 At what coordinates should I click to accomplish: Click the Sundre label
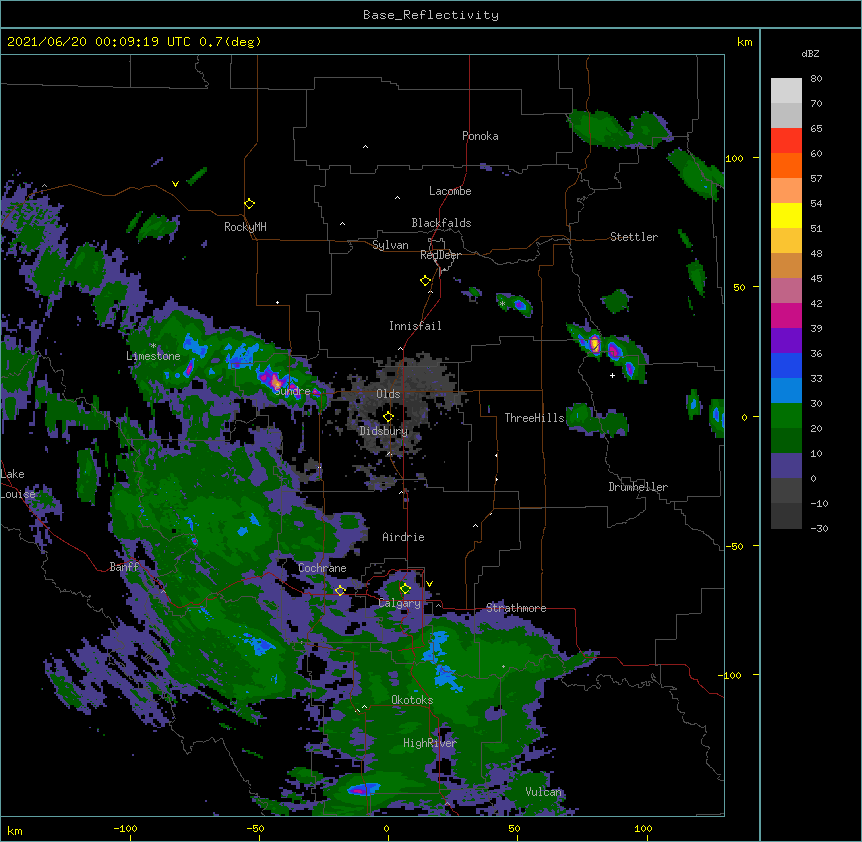[x=292, y=391]
